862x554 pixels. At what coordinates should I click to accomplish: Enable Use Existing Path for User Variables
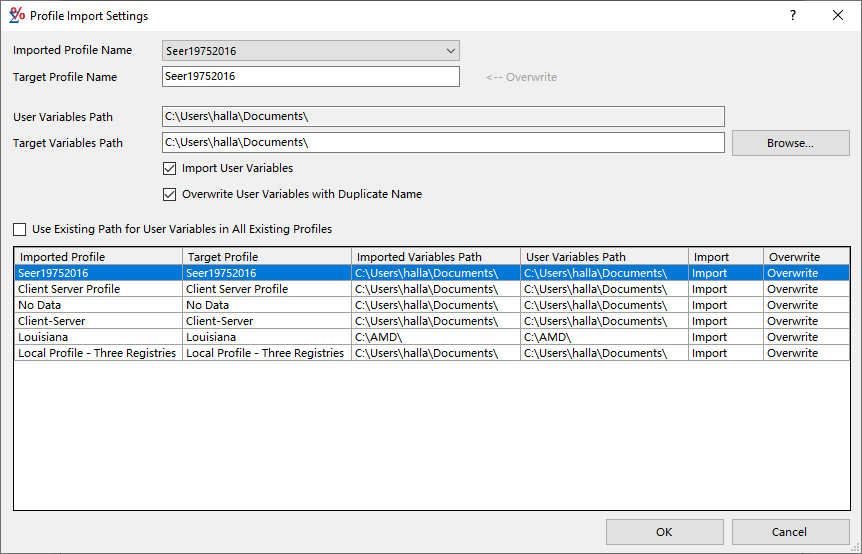pos(20,229)
